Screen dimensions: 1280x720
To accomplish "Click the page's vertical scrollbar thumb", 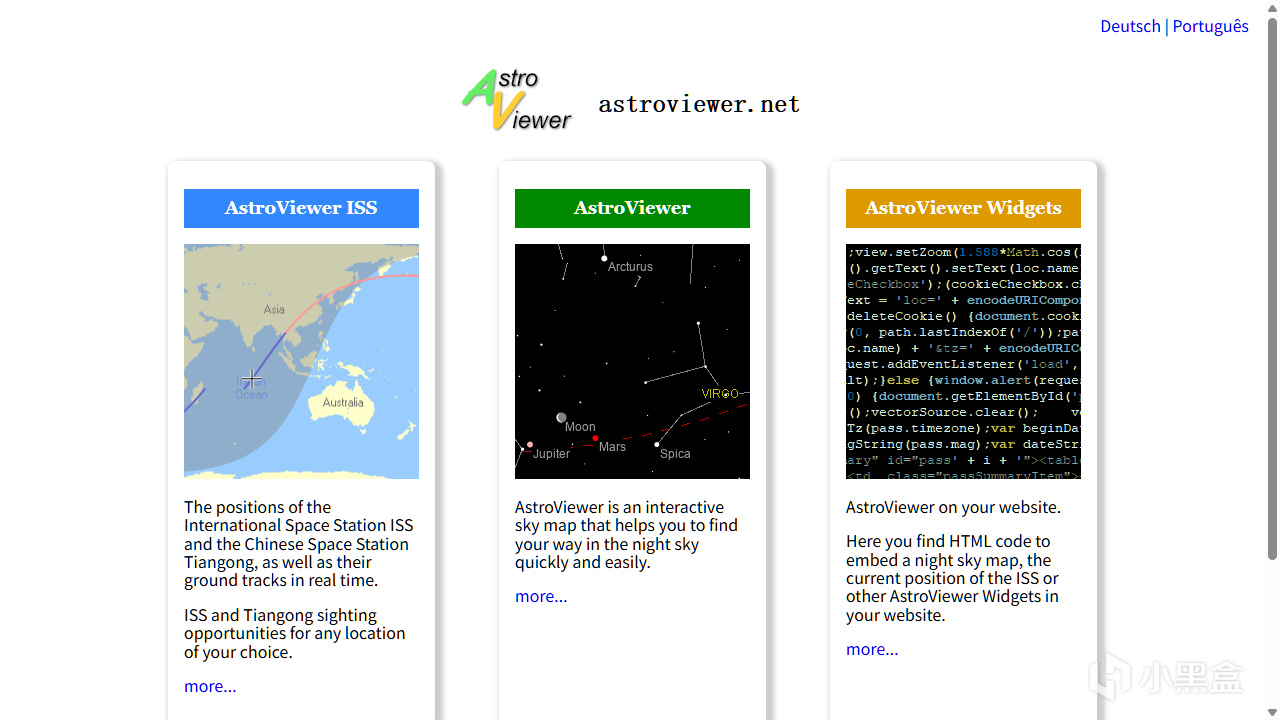I will click(1272, 288).
